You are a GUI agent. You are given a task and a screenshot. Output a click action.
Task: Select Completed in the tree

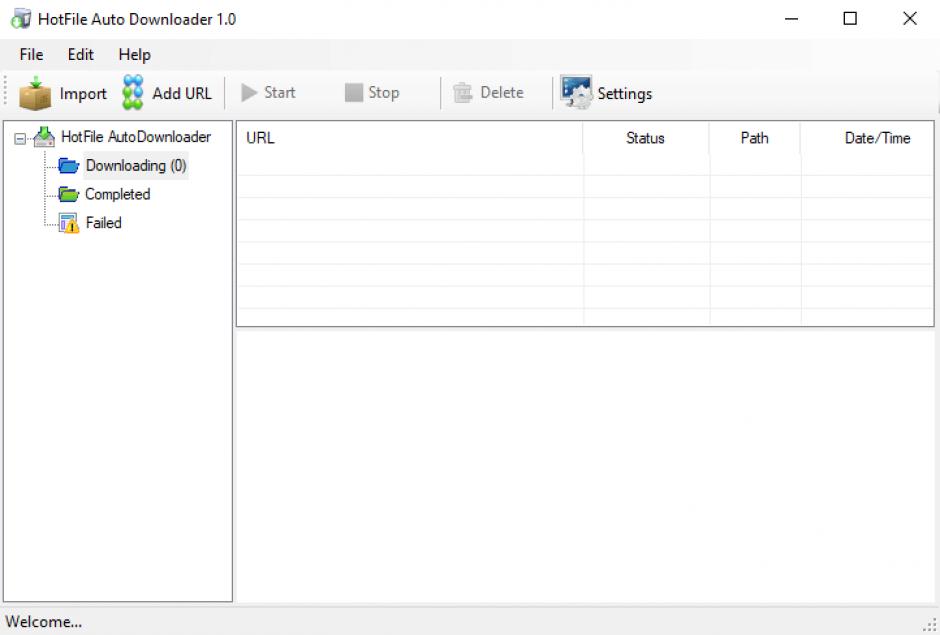pos(118,194)
